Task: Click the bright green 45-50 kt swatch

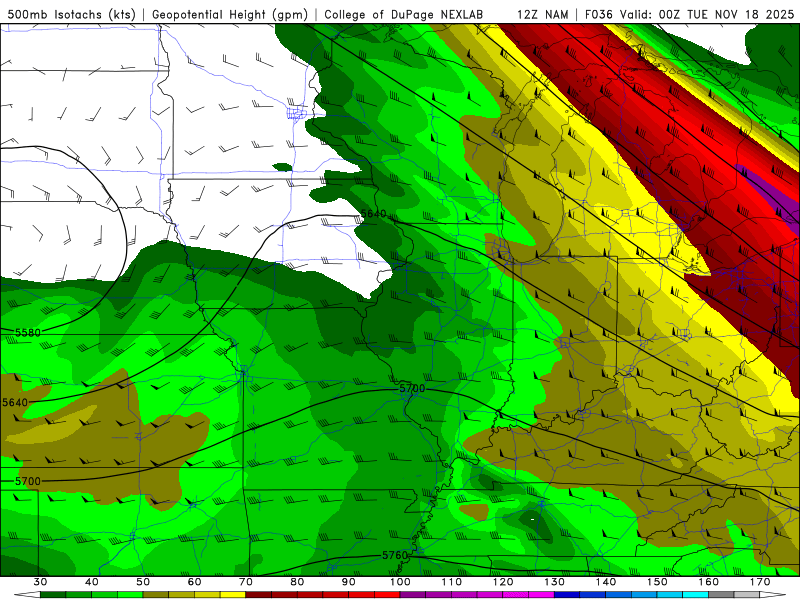Action: pos(130,593)
